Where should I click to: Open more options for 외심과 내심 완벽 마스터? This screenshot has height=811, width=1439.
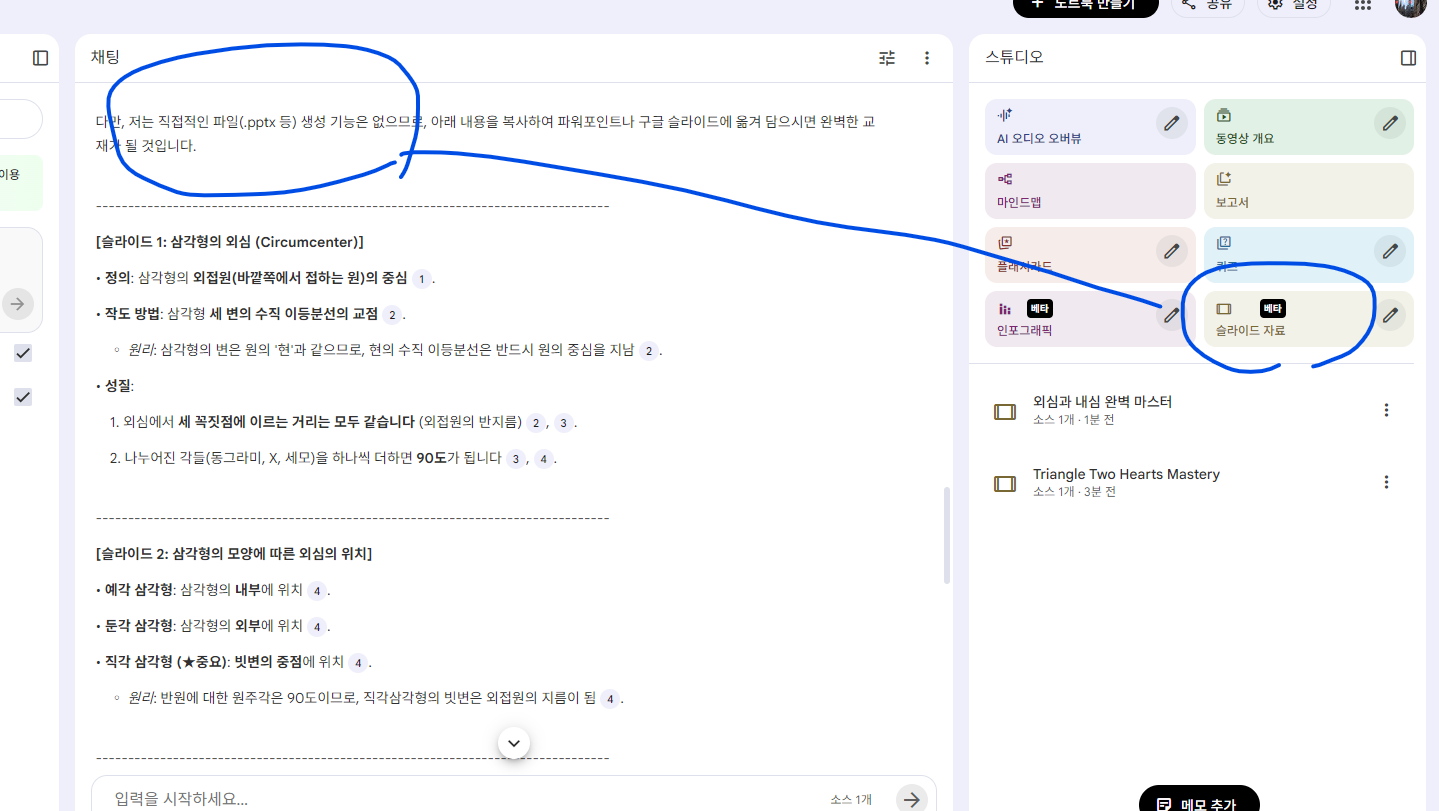(1386, 410)
